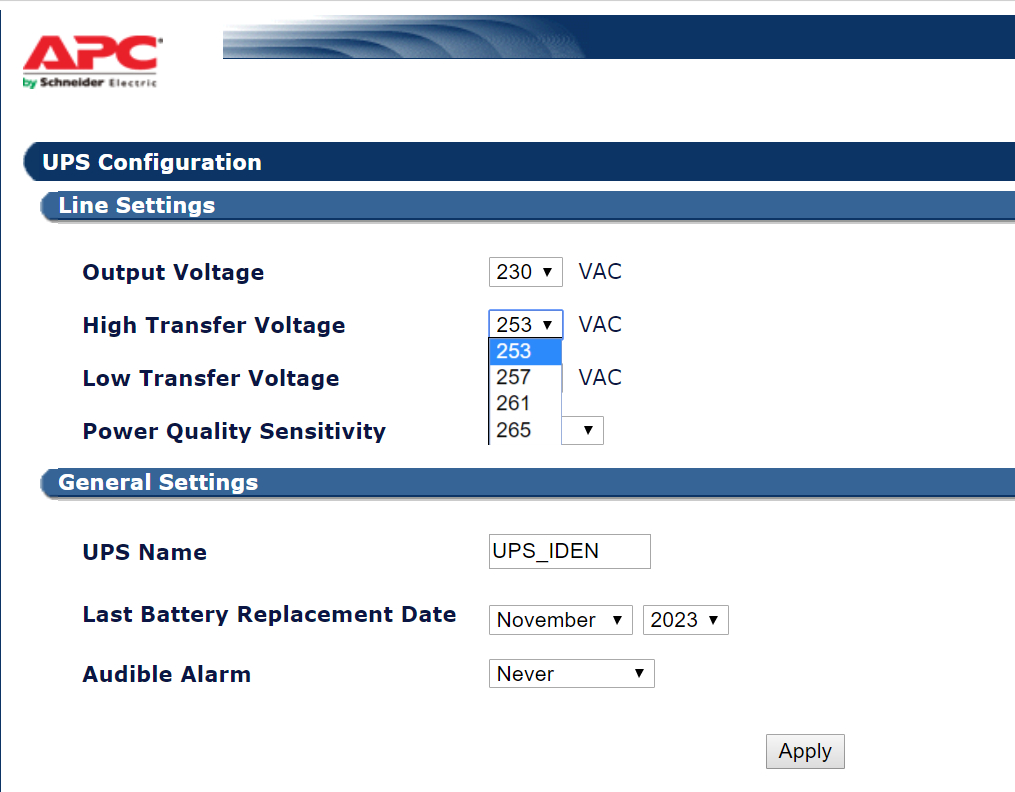Select 265 as High Transfer Voltage
Viewport: 1015px width, 792px height.
pyautogui.click(x=524, y=430)
